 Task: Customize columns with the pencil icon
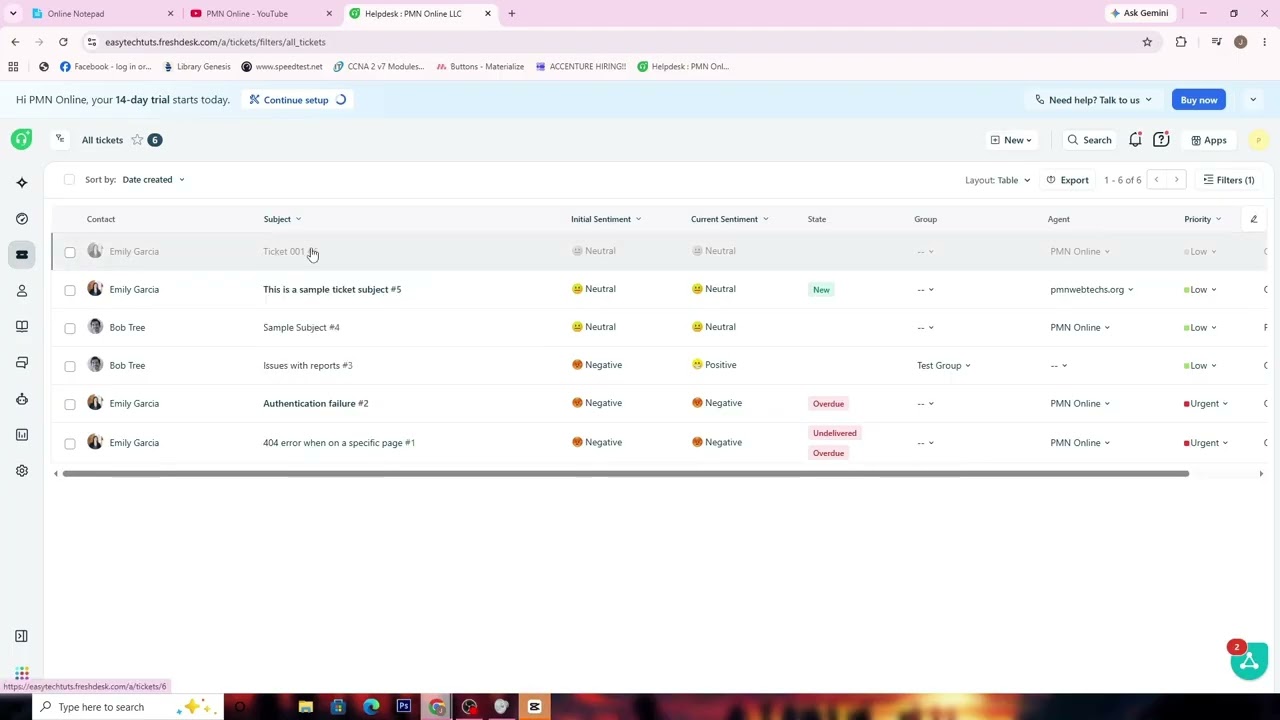pyautogui.click(x=1254, y=219)
